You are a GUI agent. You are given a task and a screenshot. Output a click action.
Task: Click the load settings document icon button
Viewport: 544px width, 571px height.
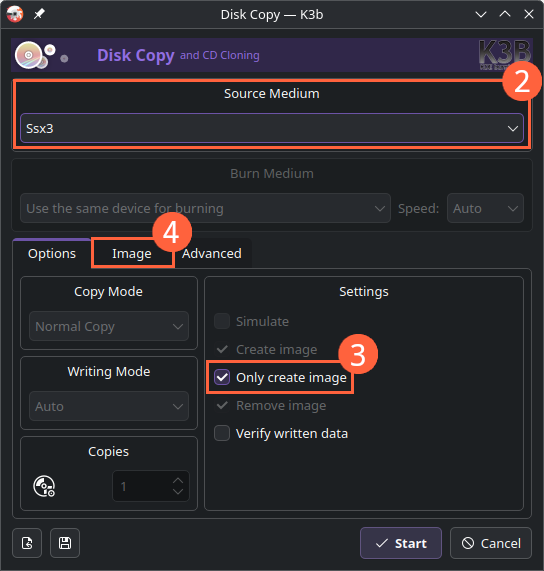(27, 543)
